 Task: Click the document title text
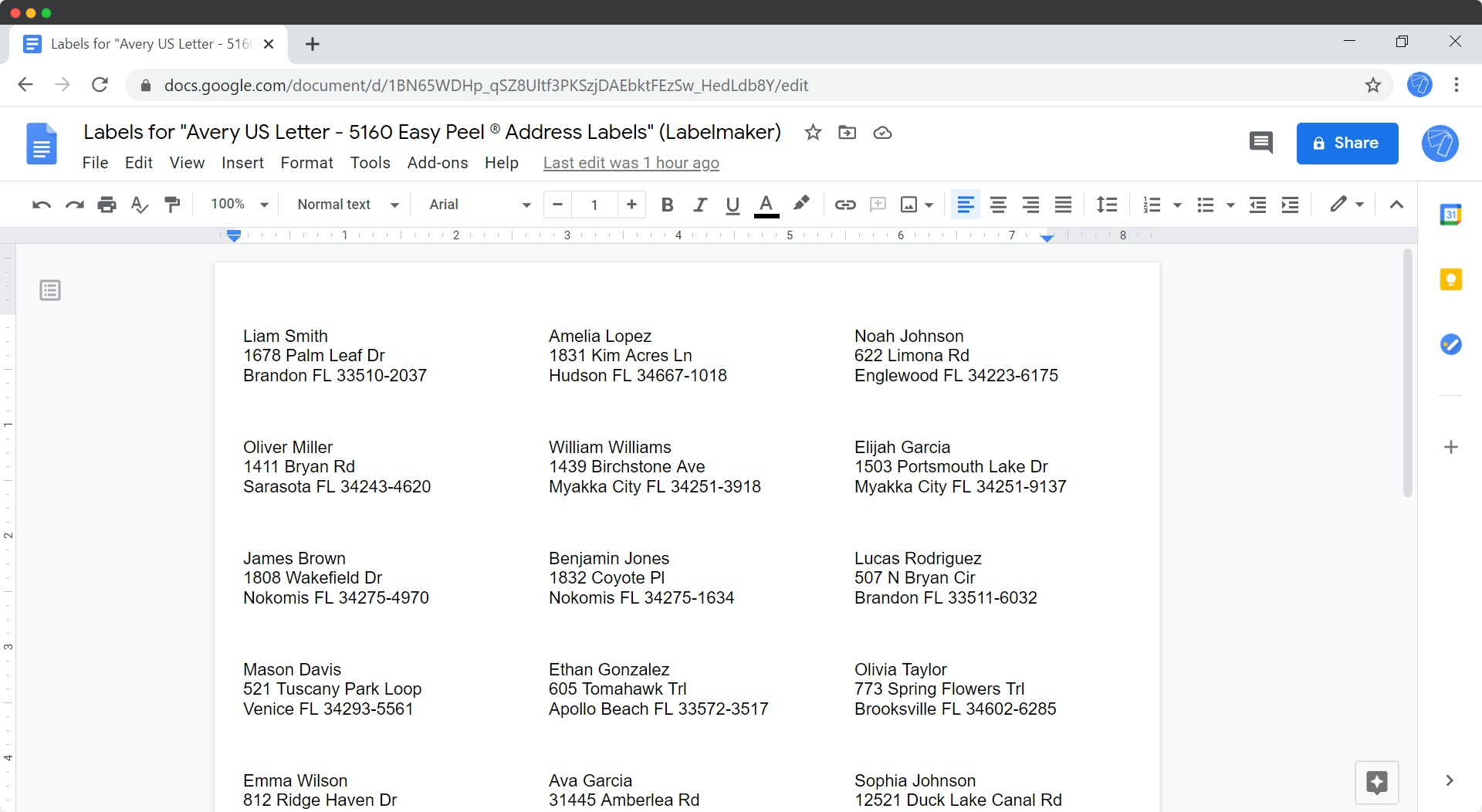(432, 132)
